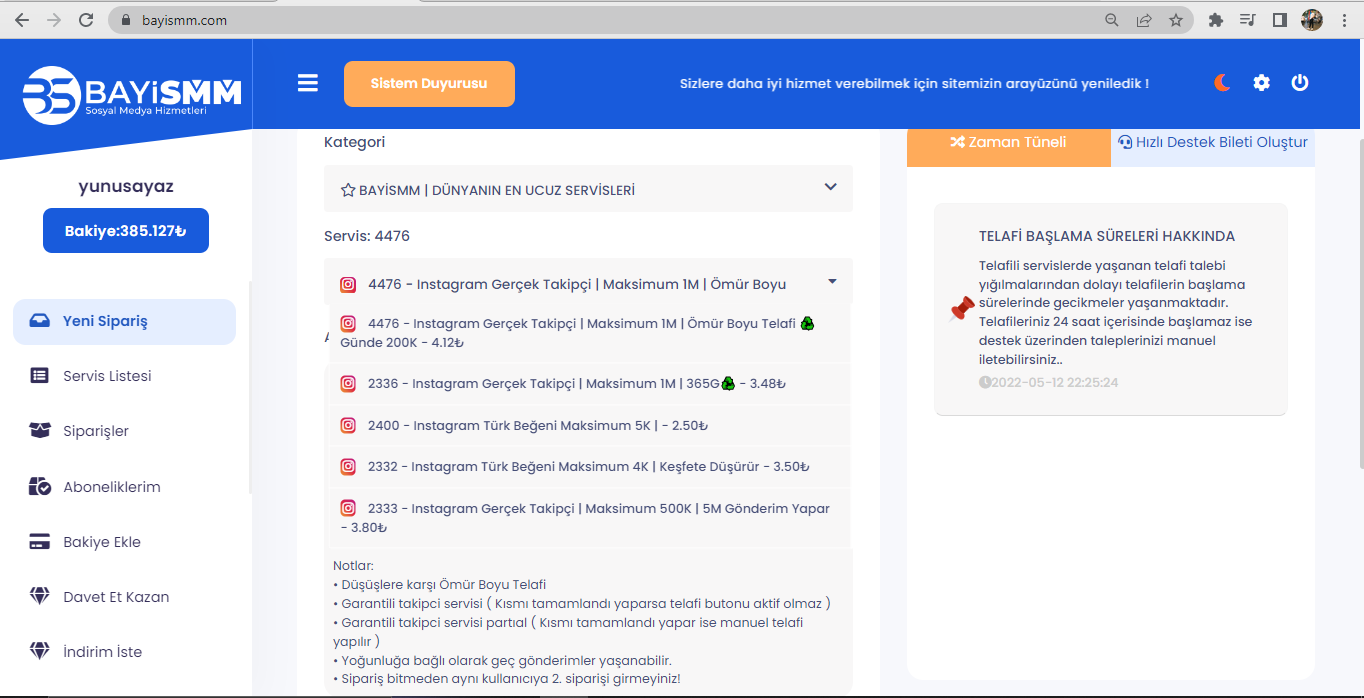Bookmark this page with star icon
This screenshot has width=1364, height=698.
pos(1176,19)
